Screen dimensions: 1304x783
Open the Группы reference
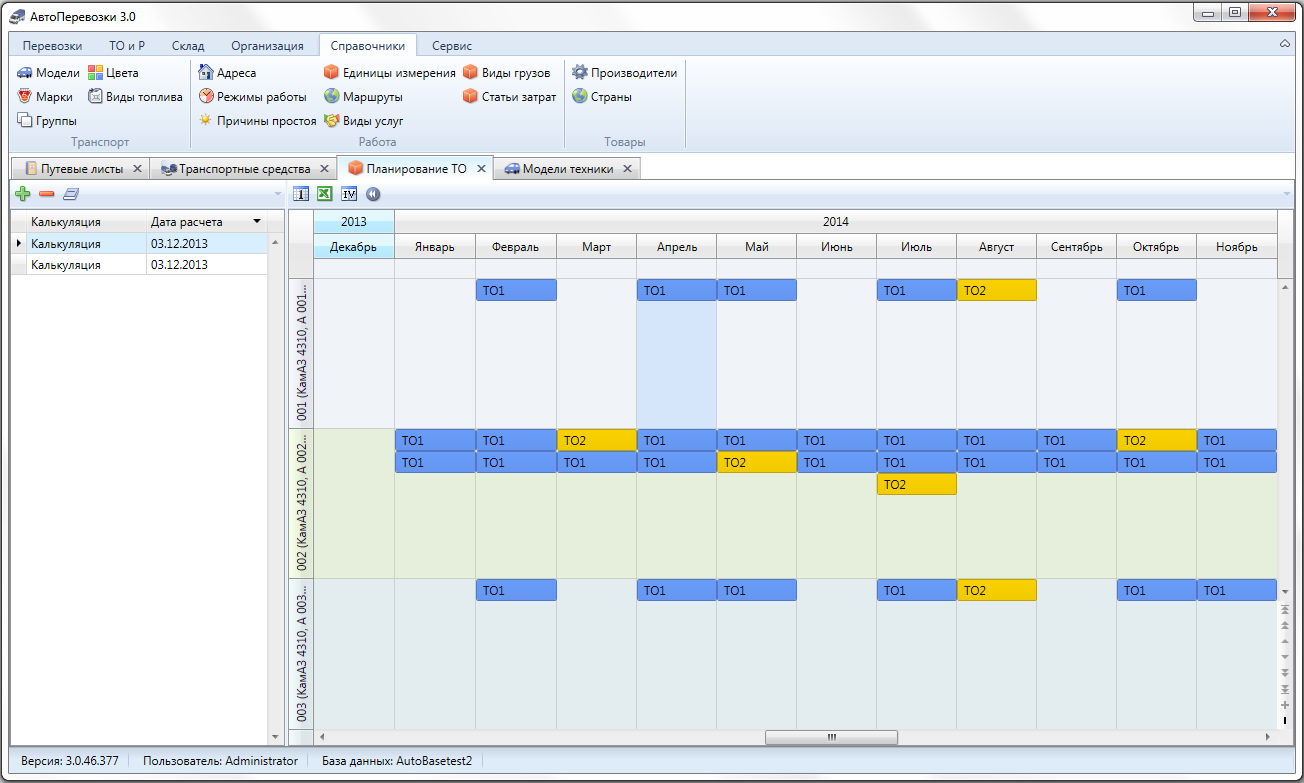pyautogui.click(x=47, y=121)
